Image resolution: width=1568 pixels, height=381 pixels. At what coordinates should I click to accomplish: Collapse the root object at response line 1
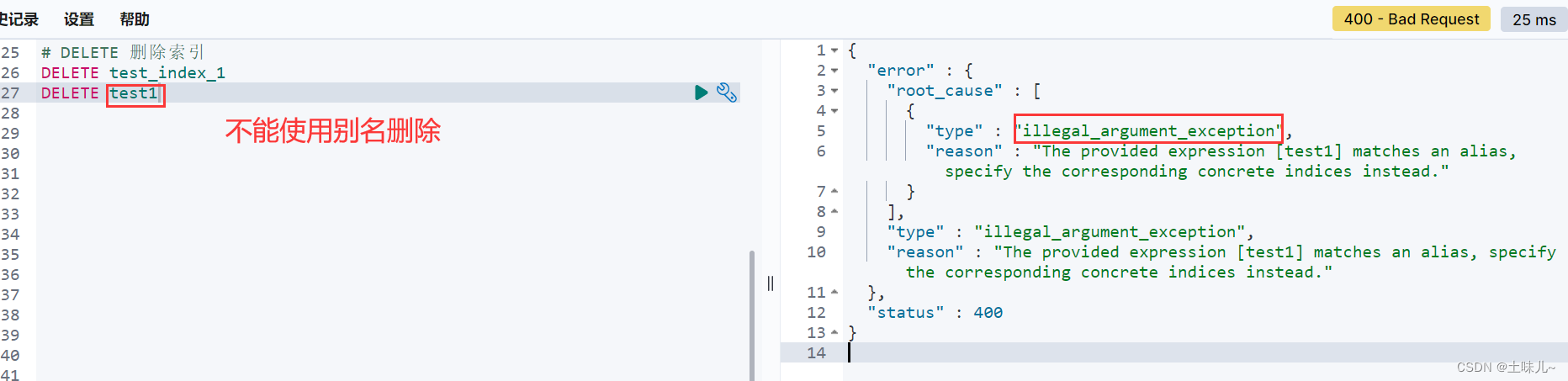[834, 50]
